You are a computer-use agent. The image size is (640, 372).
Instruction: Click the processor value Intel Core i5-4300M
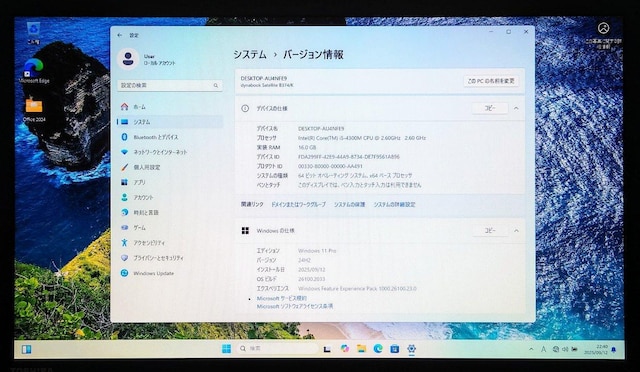[x=362, y=138]
